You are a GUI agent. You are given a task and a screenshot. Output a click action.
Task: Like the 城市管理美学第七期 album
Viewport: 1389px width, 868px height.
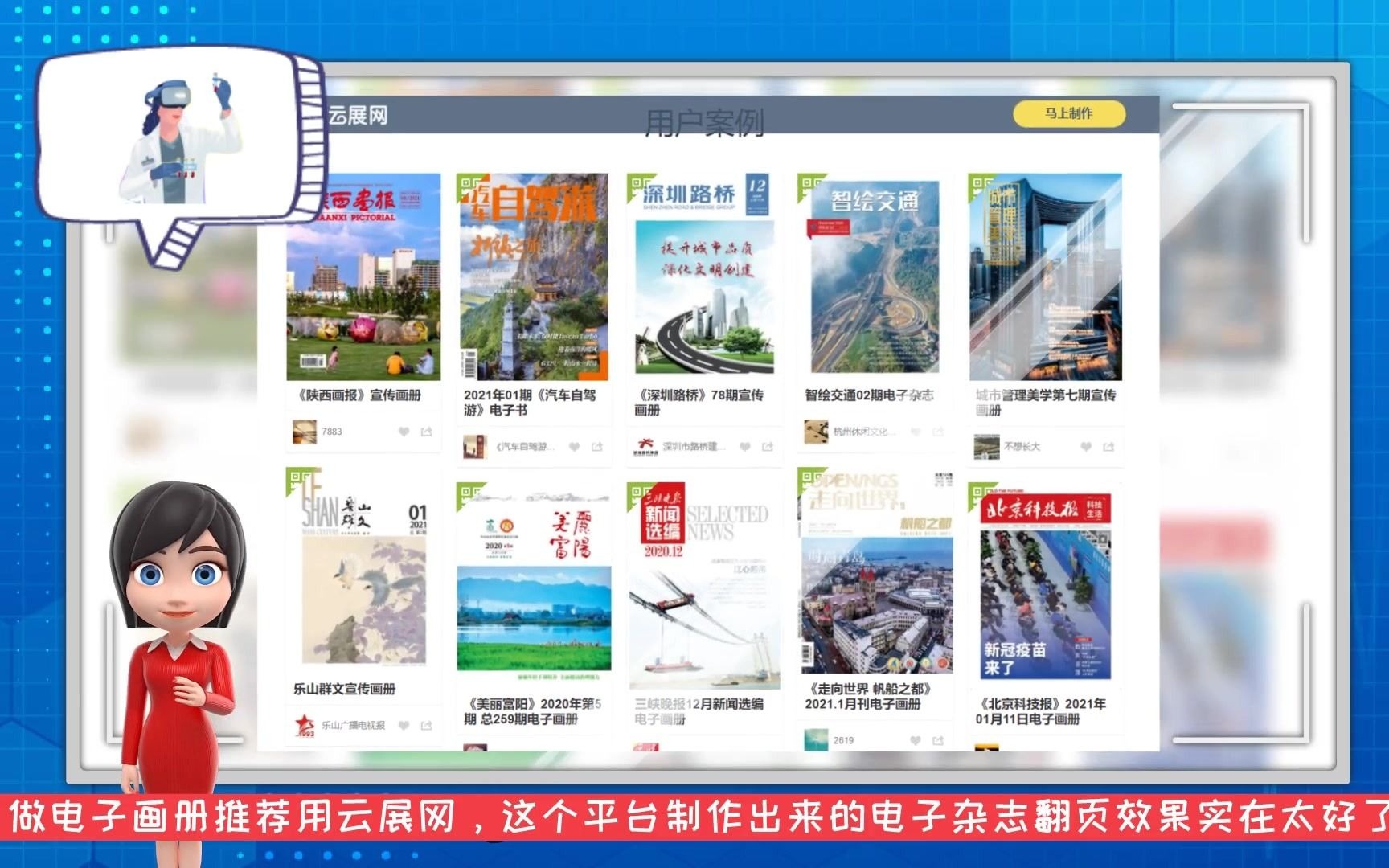click(x=1086, y=447)
